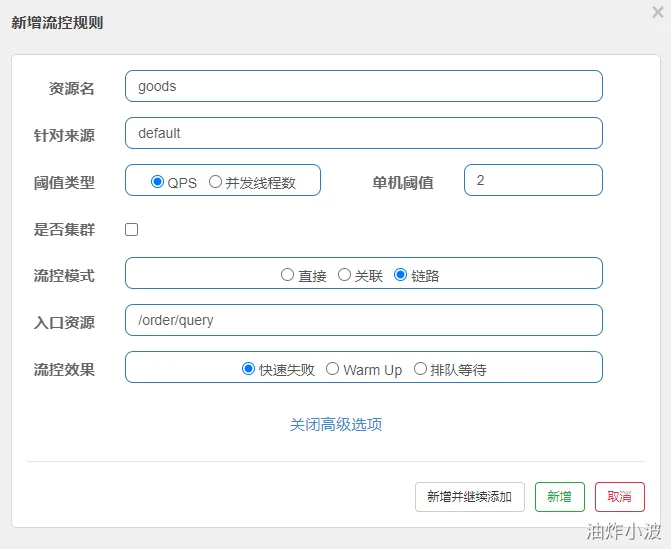Enable the 是否集群 checkbox
The height and width of the screenshot is (549, 671).
[x=131, y=229]
